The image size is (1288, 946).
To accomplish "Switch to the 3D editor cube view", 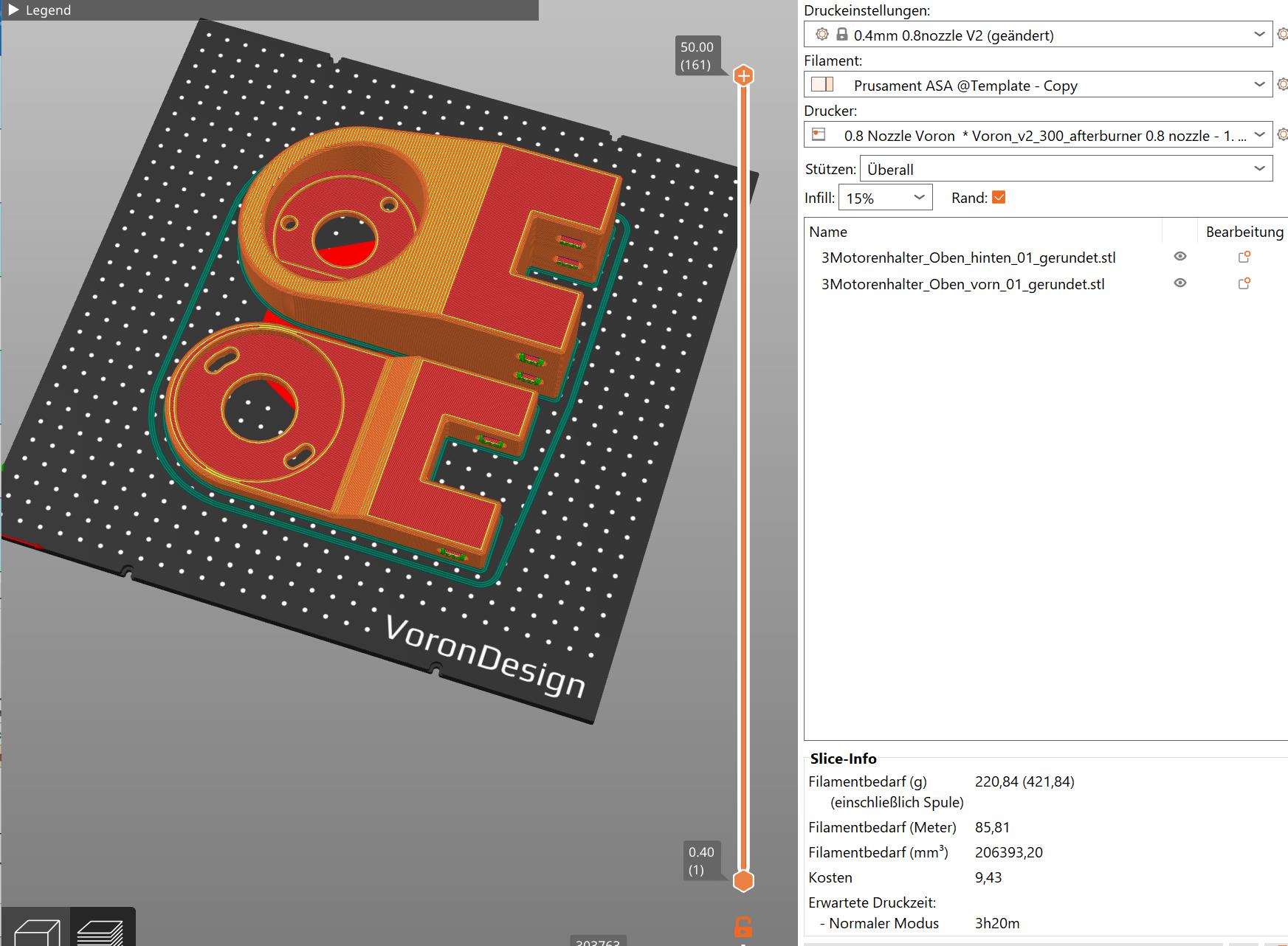I will (37, 931).
